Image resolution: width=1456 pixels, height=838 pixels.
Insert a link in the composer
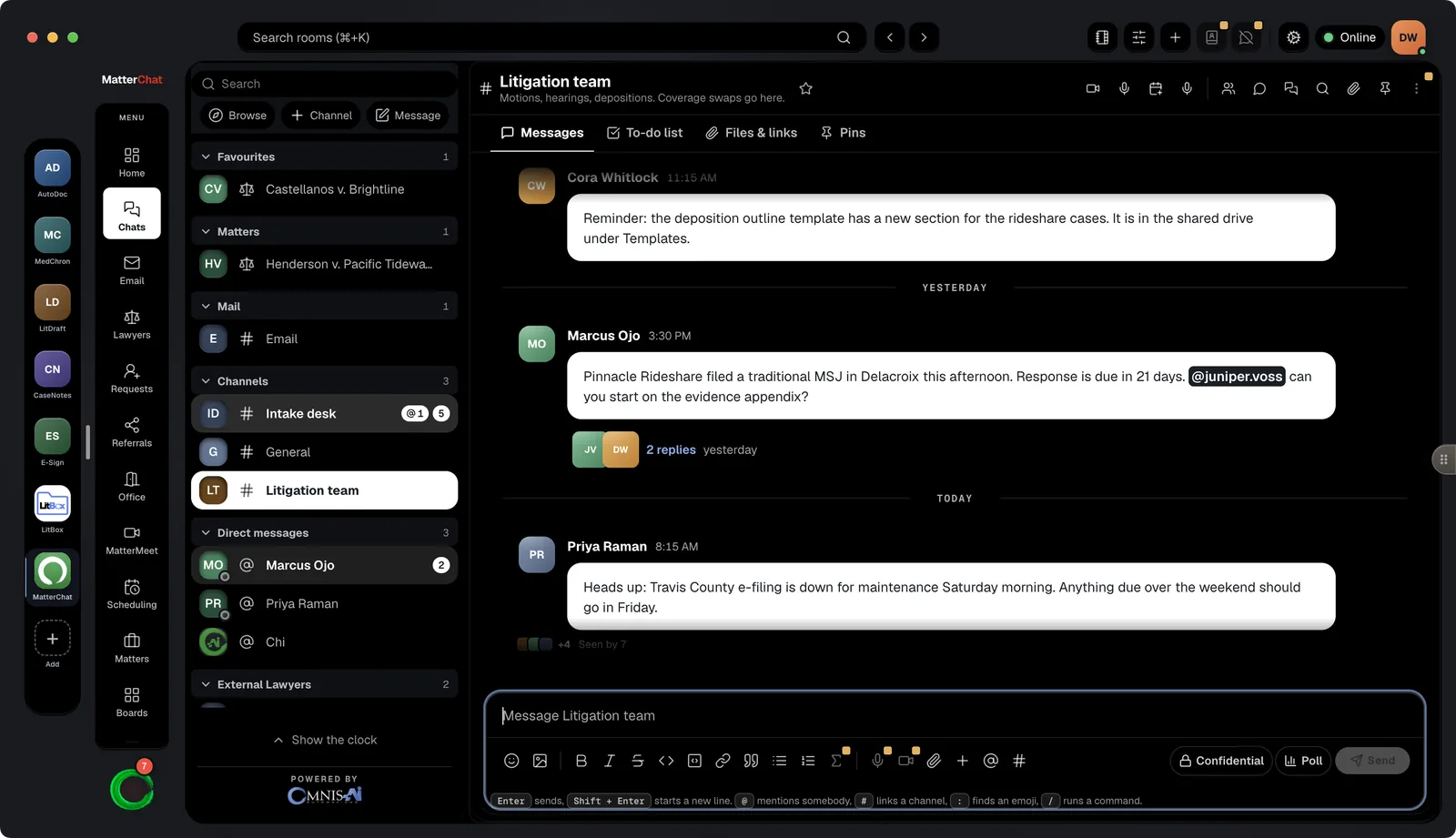tap(723, 761)
